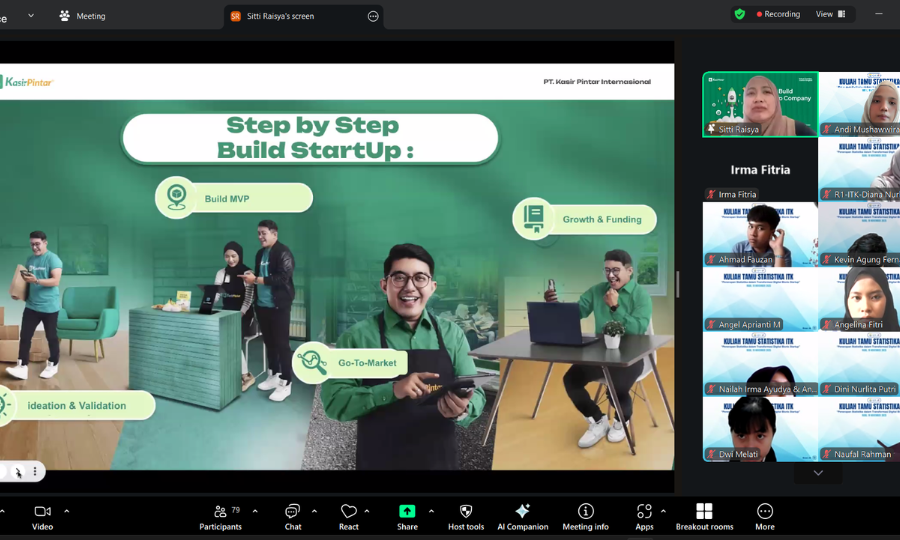900x540 pixels.
Task: Click the Recording indicator
Action: 778,14
